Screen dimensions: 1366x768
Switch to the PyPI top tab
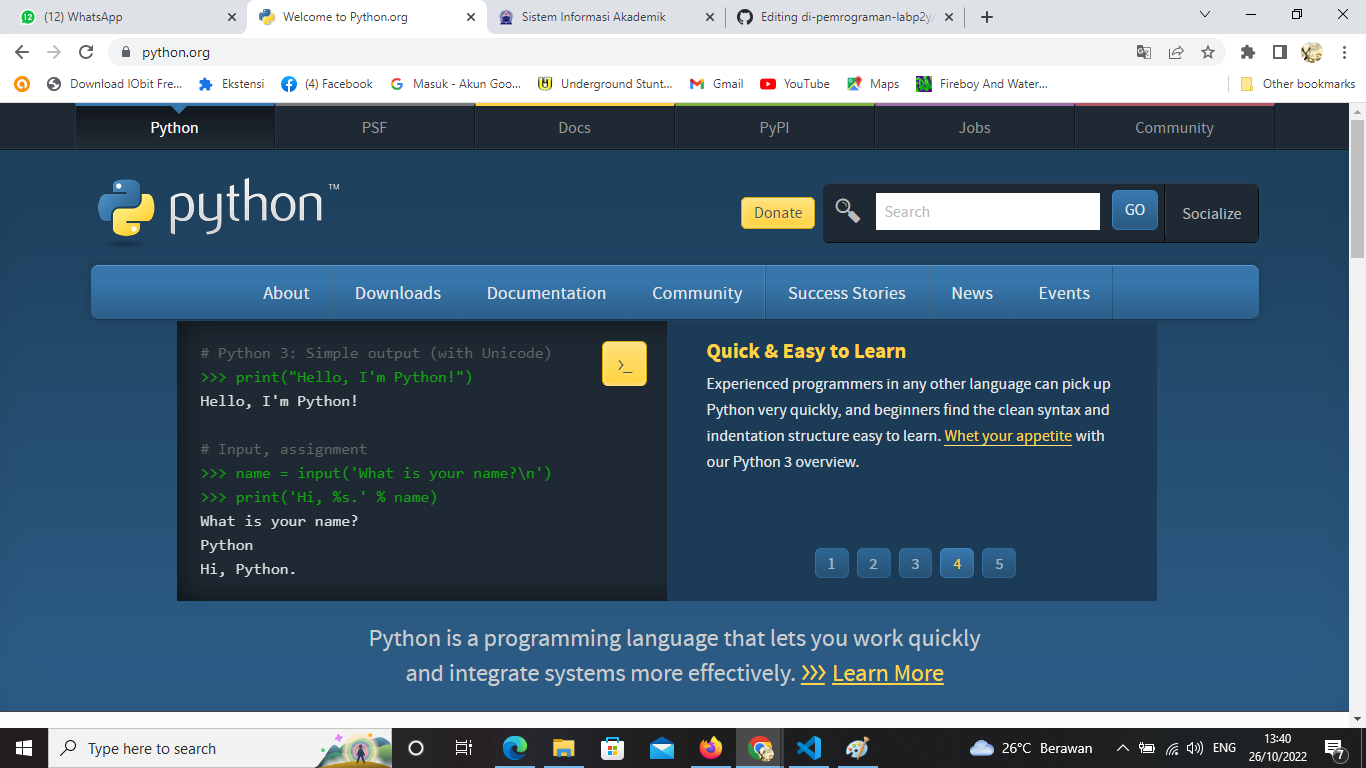click(x=775, y=127)
